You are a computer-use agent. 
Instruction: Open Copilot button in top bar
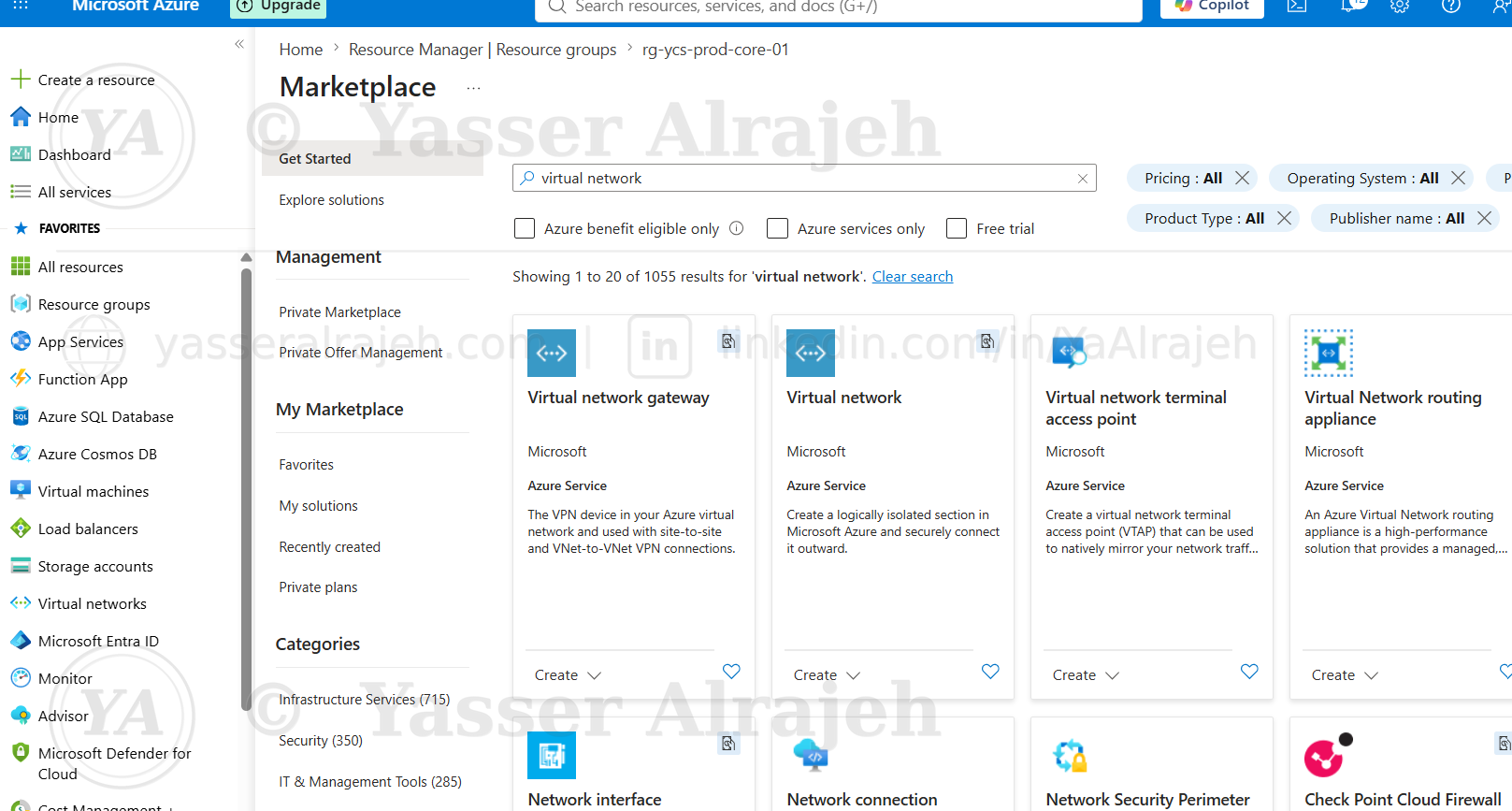1212,7
